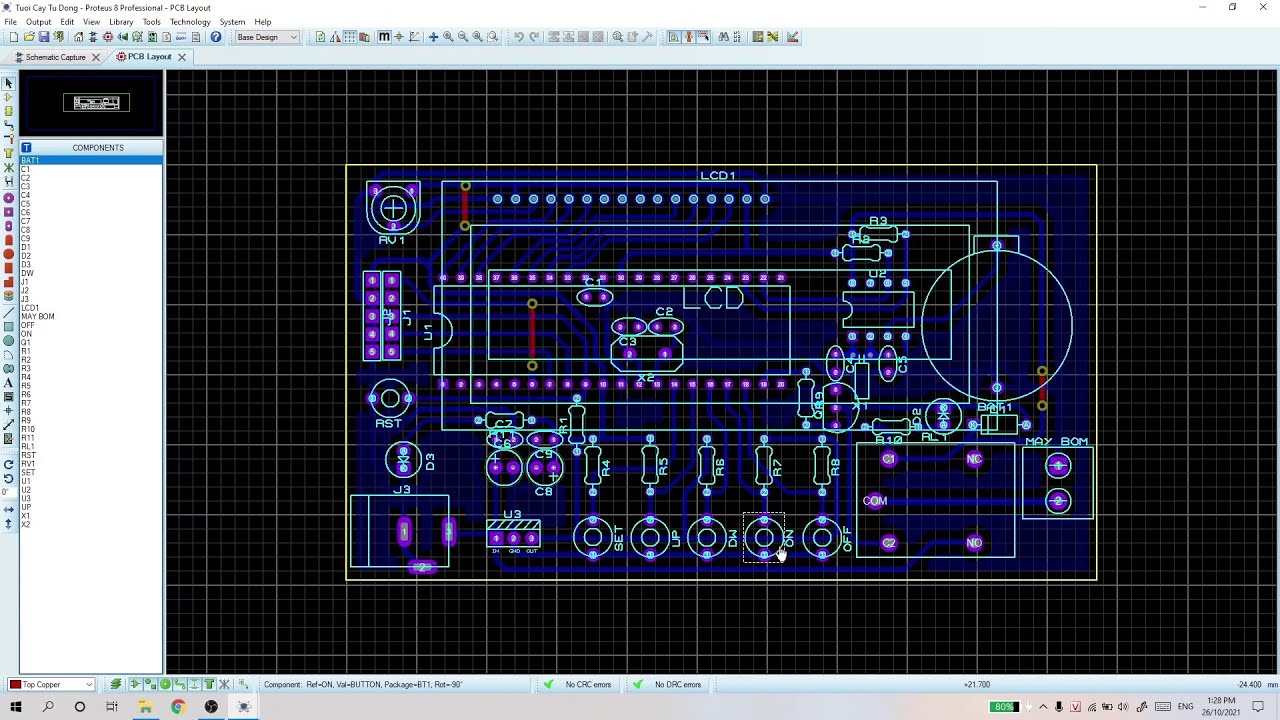Click the pan/center view cross icon
Viewport: 1280px width, 720px height.
pos(433,37)
